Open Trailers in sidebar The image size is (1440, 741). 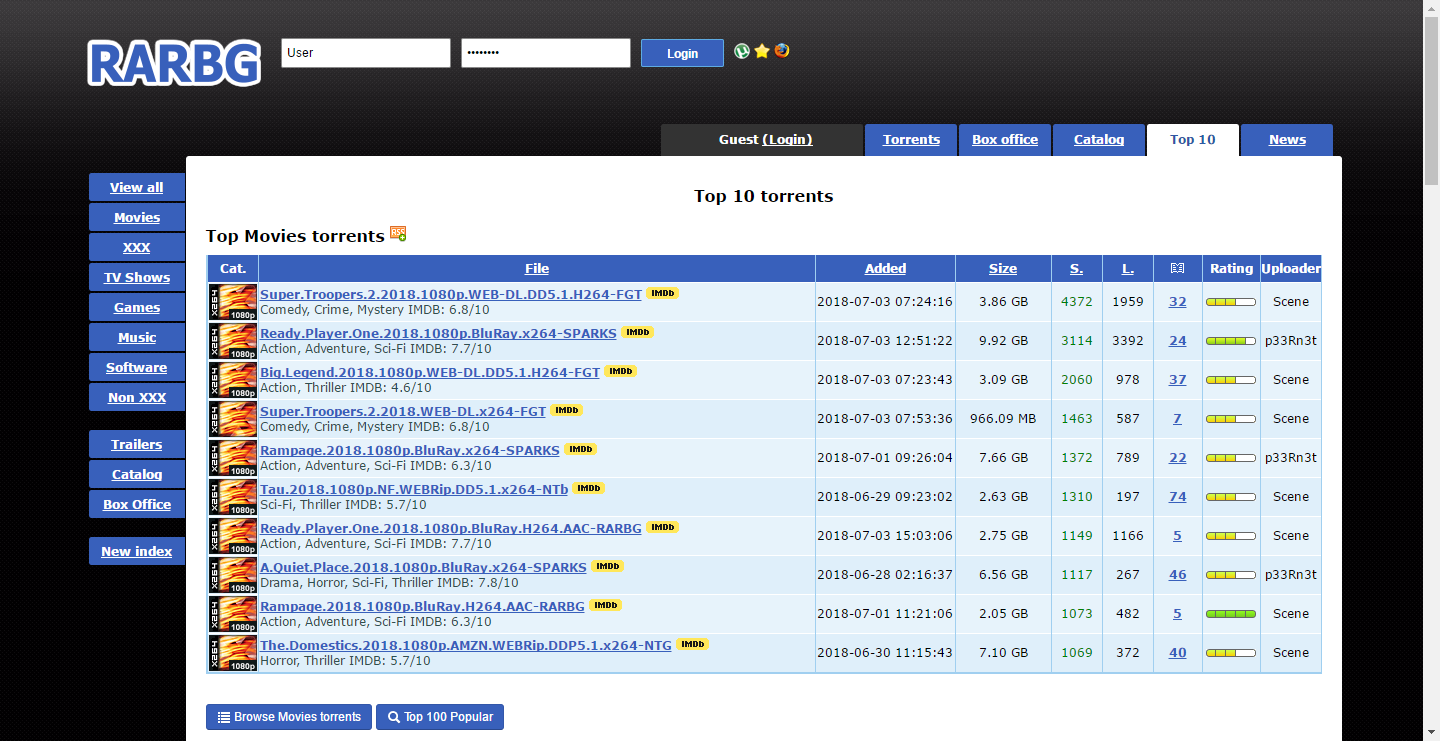tap(137, 444)
